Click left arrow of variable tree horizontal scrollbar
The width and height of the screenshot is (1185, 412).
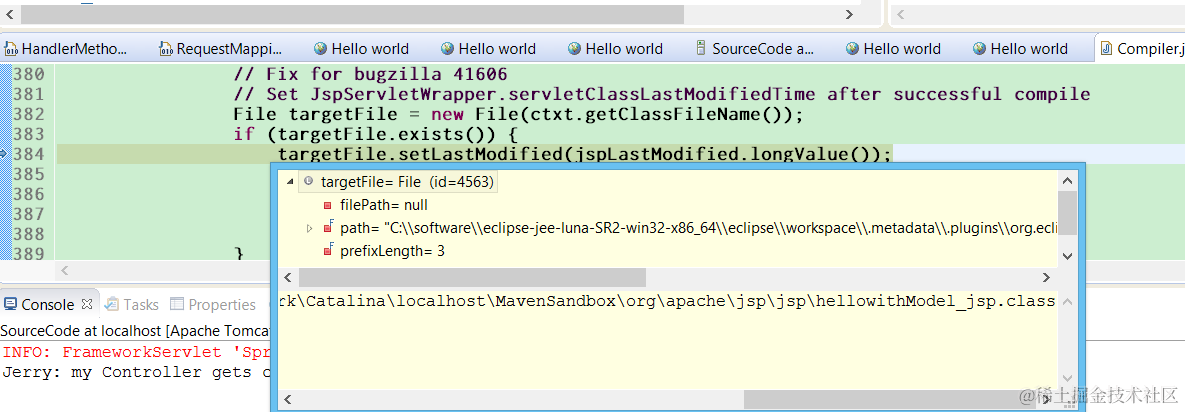pos(288,277)
